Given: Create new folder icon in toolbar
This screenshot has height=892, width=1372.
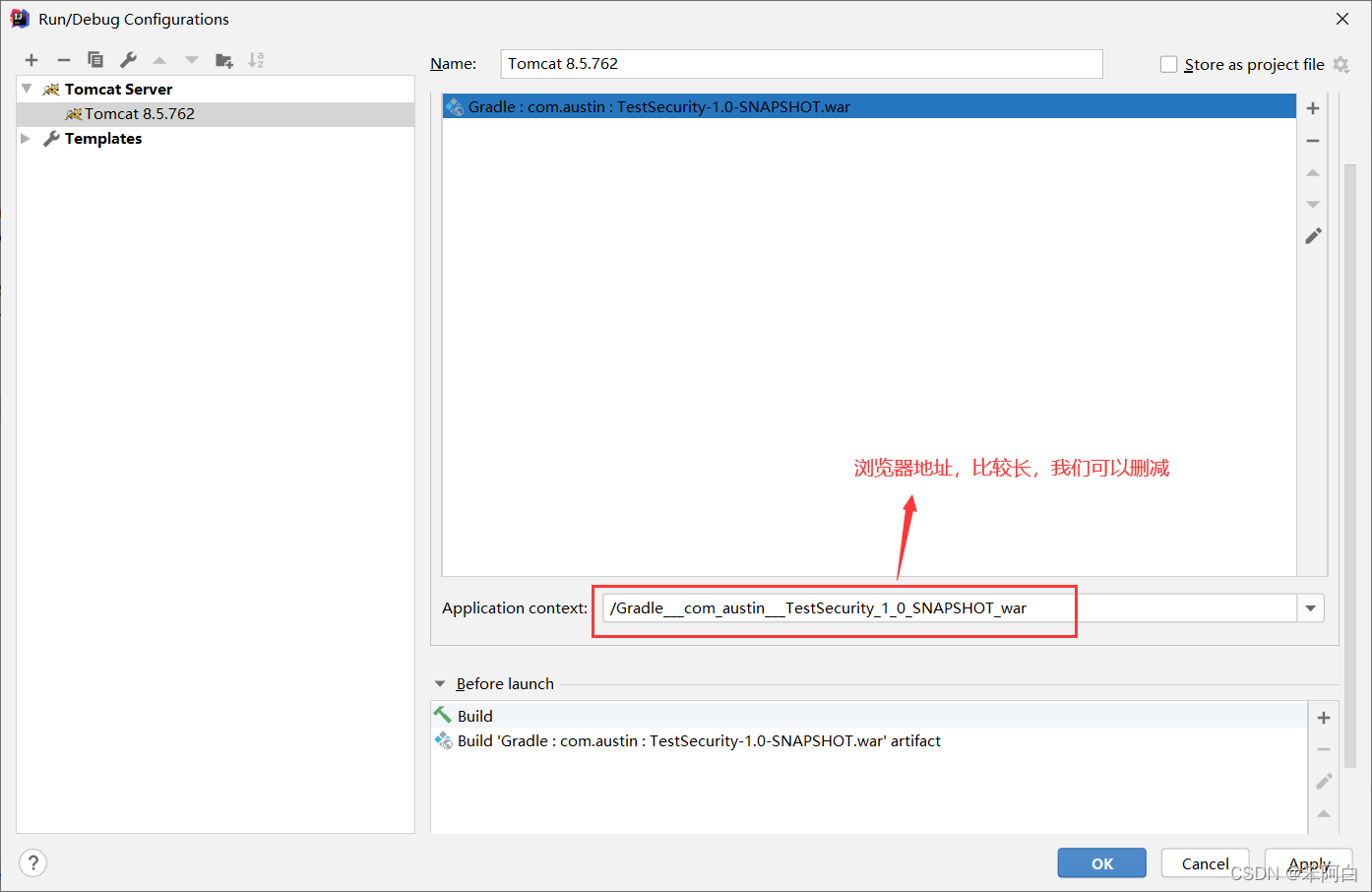Looking at the screenshot, I should (224, 60).
